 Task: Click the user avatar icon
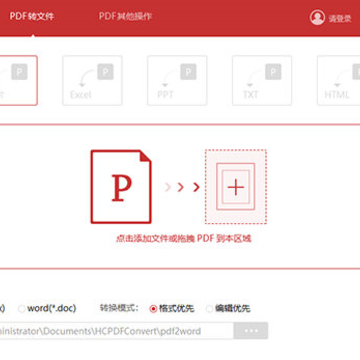[317, 17]
